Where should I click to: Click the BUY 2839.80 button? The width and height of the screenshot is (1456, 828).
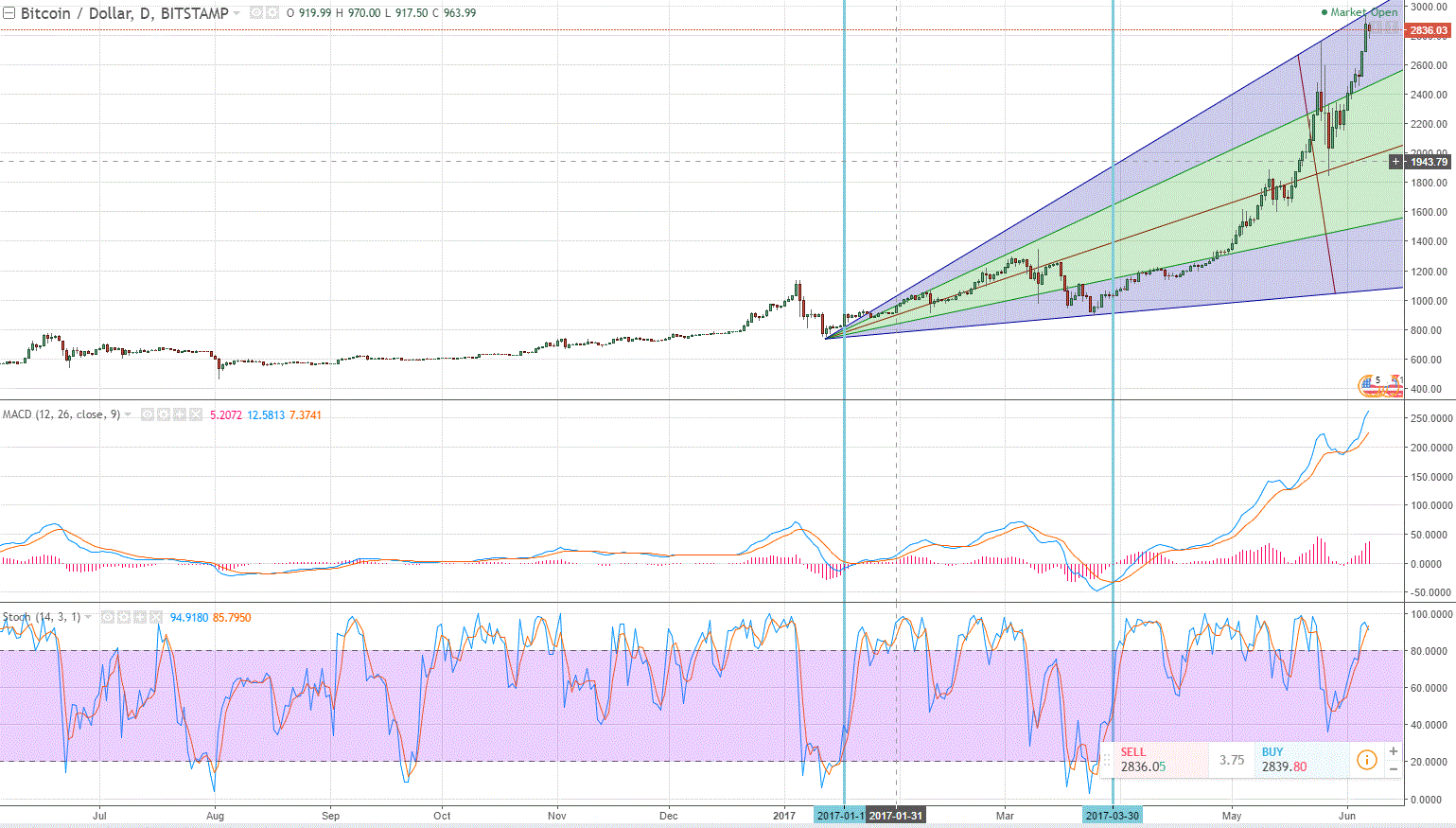pyautogui.click(x=1301, y=760)
